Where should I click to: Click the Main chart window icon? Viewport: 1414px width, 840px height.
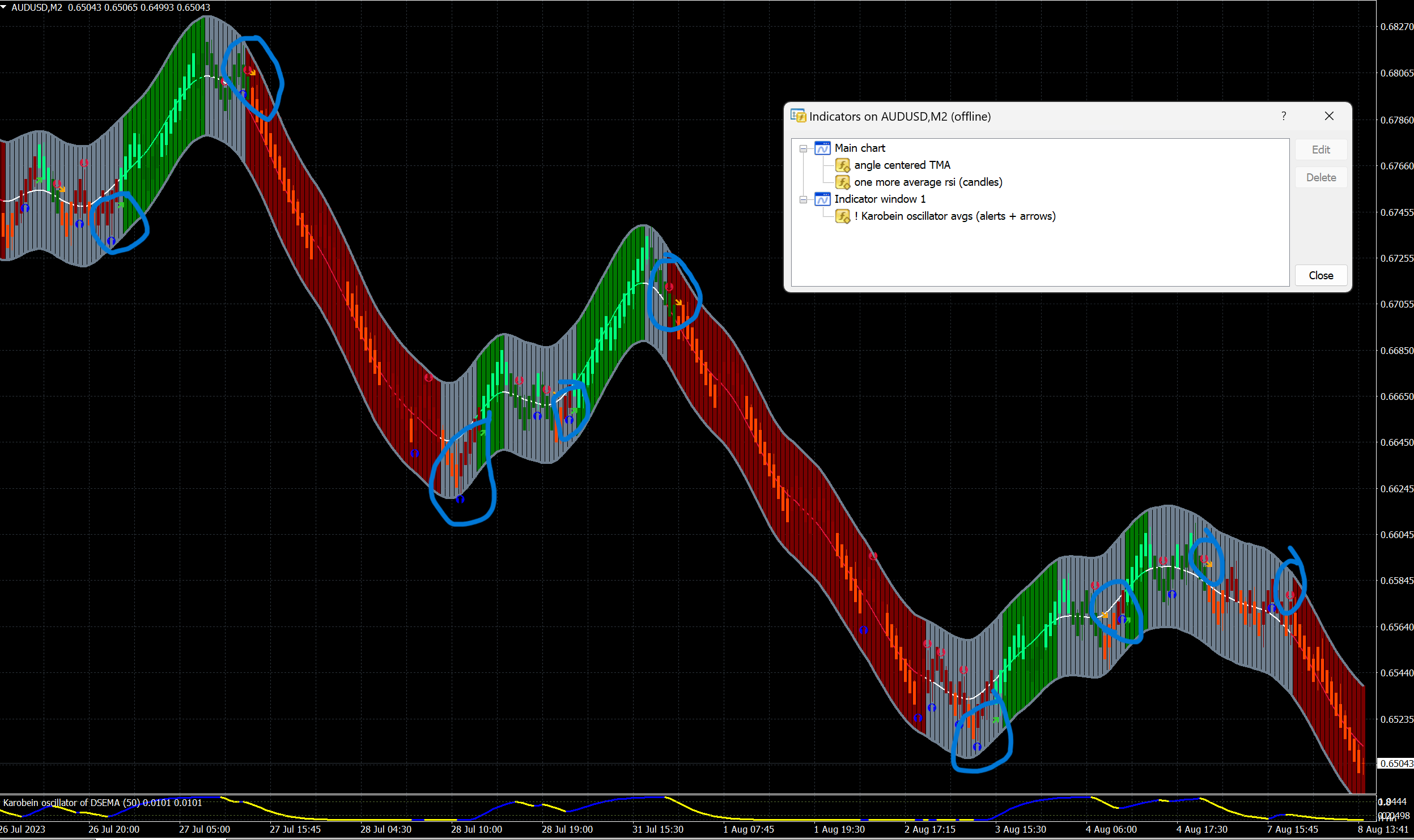822,148
